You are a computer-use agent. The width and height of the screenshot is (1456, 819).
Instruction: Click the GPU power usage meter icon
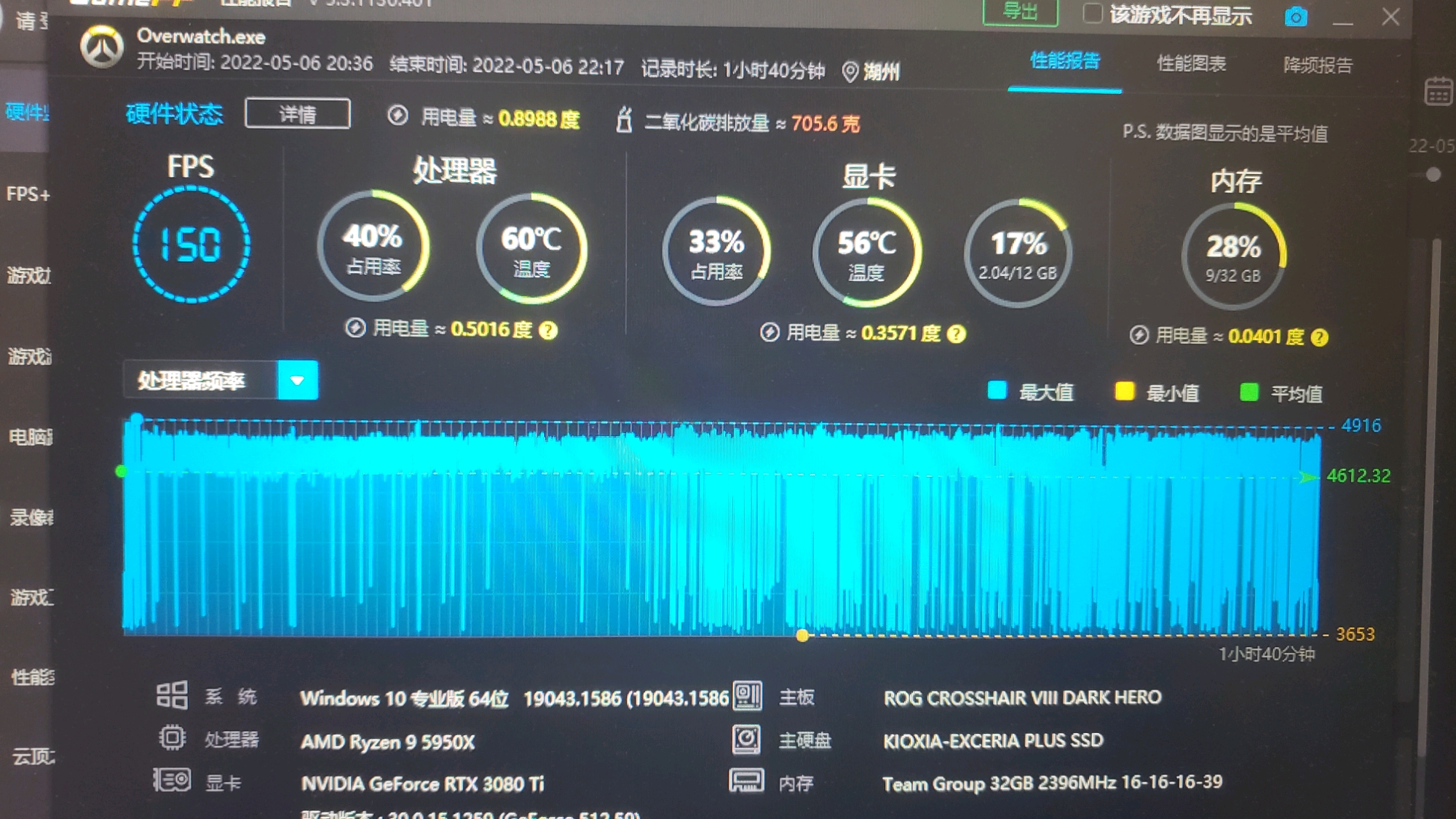(769, 333)
